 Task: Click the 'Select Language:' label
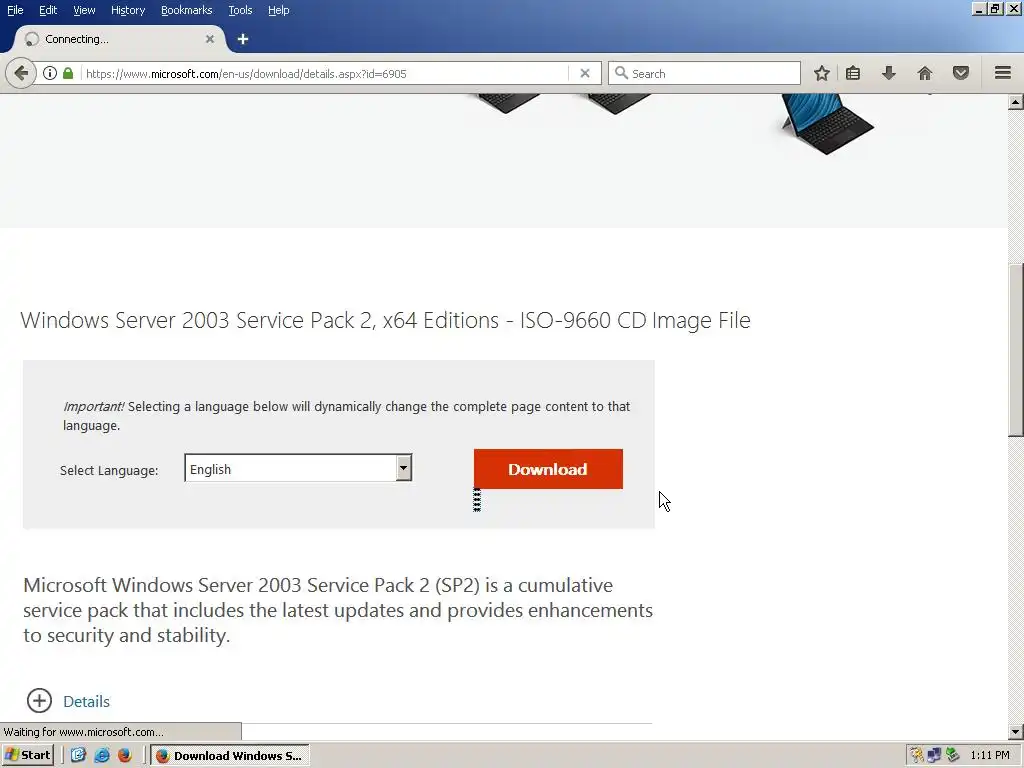click(x=109, y=470)
